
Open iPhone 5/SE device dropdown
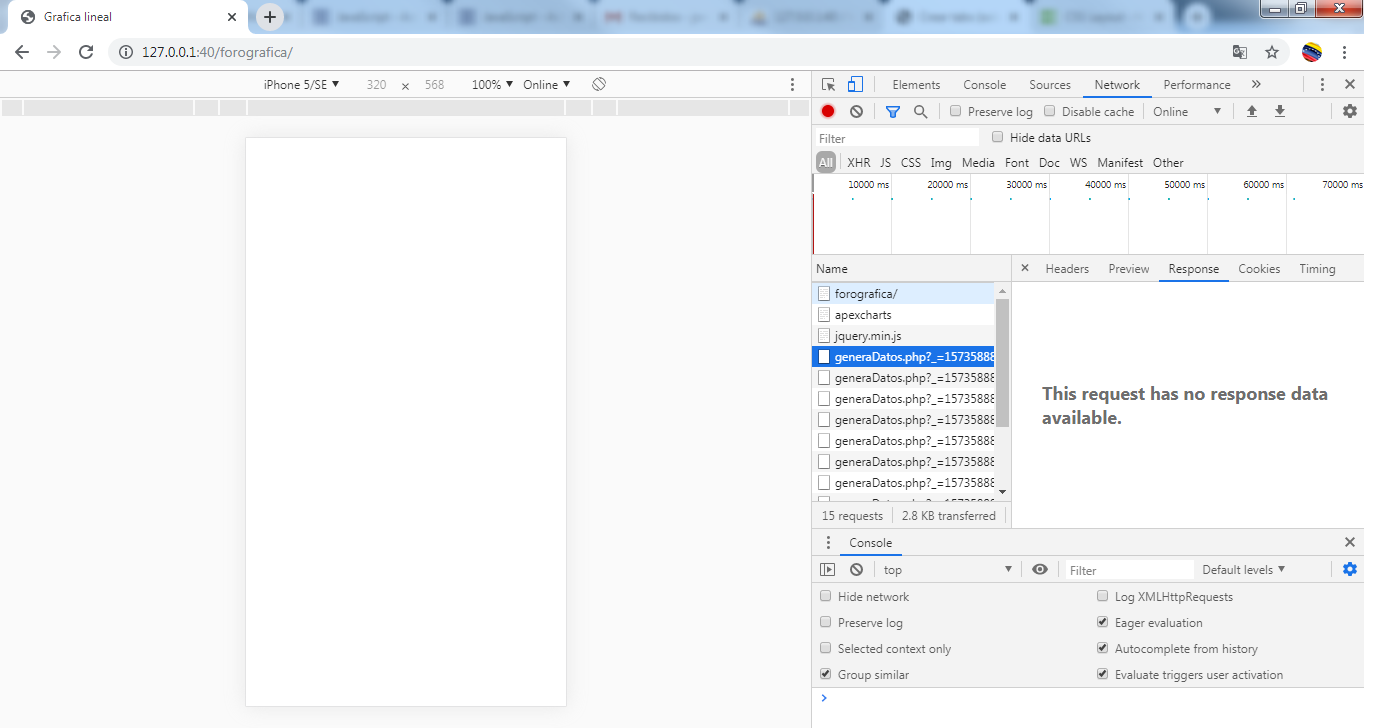(x=301, y=85)
